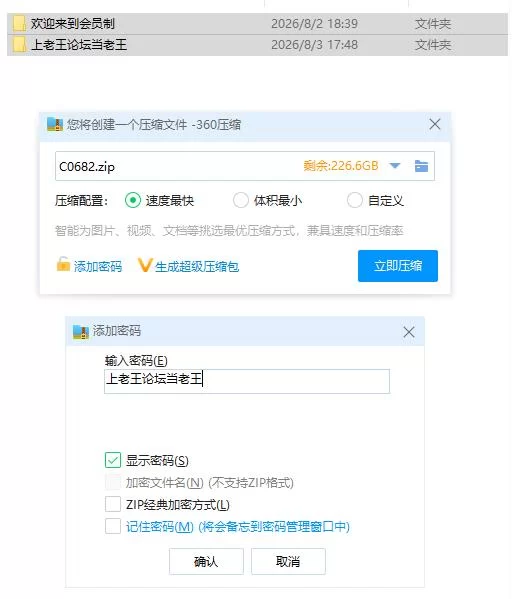Focus the 输入密码 password field
Image resolution: width=532 pixels, height=599 pixels.
click(247, 381)
